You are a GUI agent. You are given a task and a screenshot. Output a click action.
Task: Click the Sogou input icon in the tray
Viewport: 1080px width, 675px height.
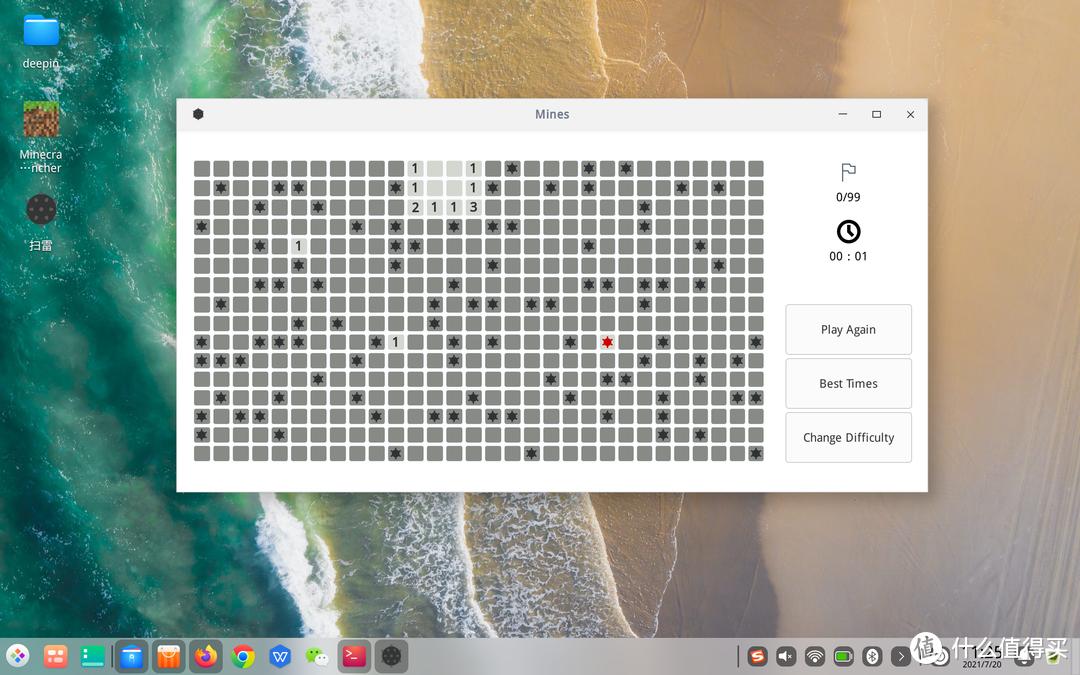(x=758, y=657)
